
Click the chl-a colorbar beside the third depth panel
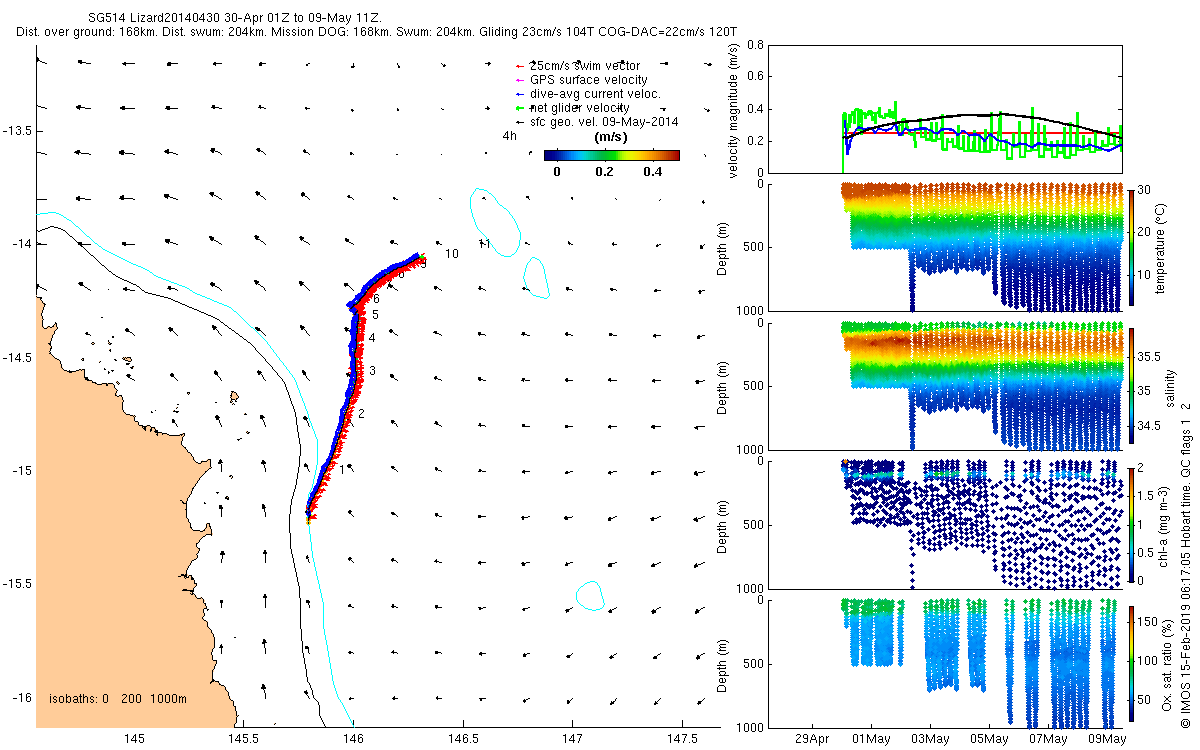tap(1133, 523)
